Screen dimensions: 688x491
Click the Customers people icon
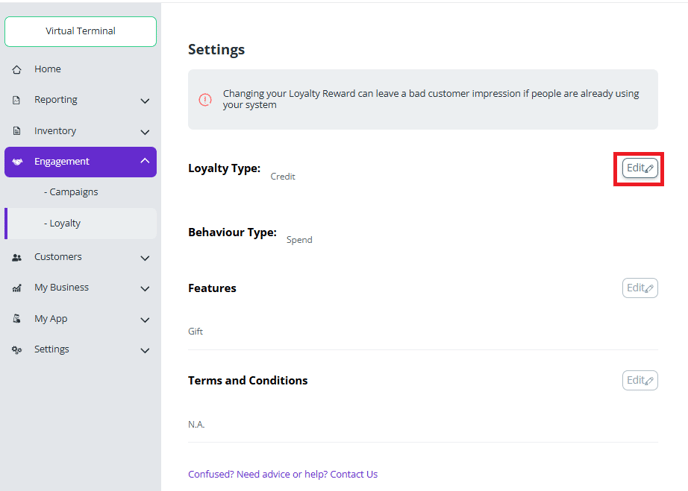tap(16, 258)
